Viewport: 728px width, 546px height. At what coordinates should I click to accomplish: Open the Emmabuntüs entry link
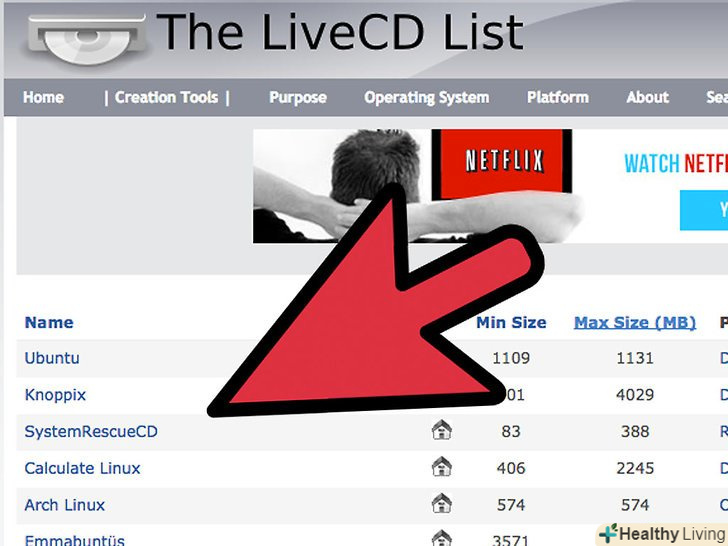(x=74, y=540)
